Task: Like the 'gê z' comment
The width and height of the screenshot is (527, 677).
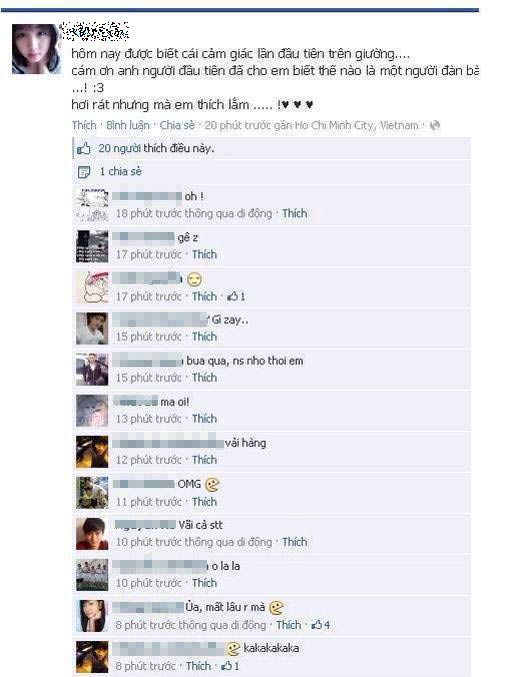Action: tap(204, 254)
